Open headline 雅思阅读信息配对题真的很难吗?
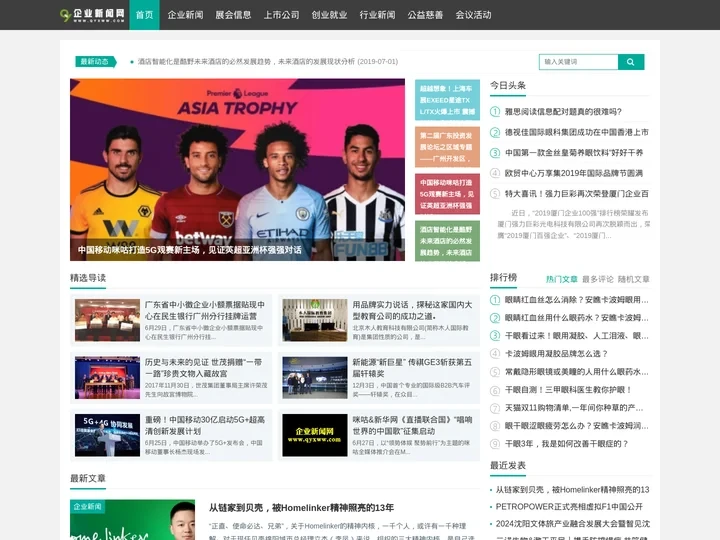The image size is (720, 540). pos(563,112)
